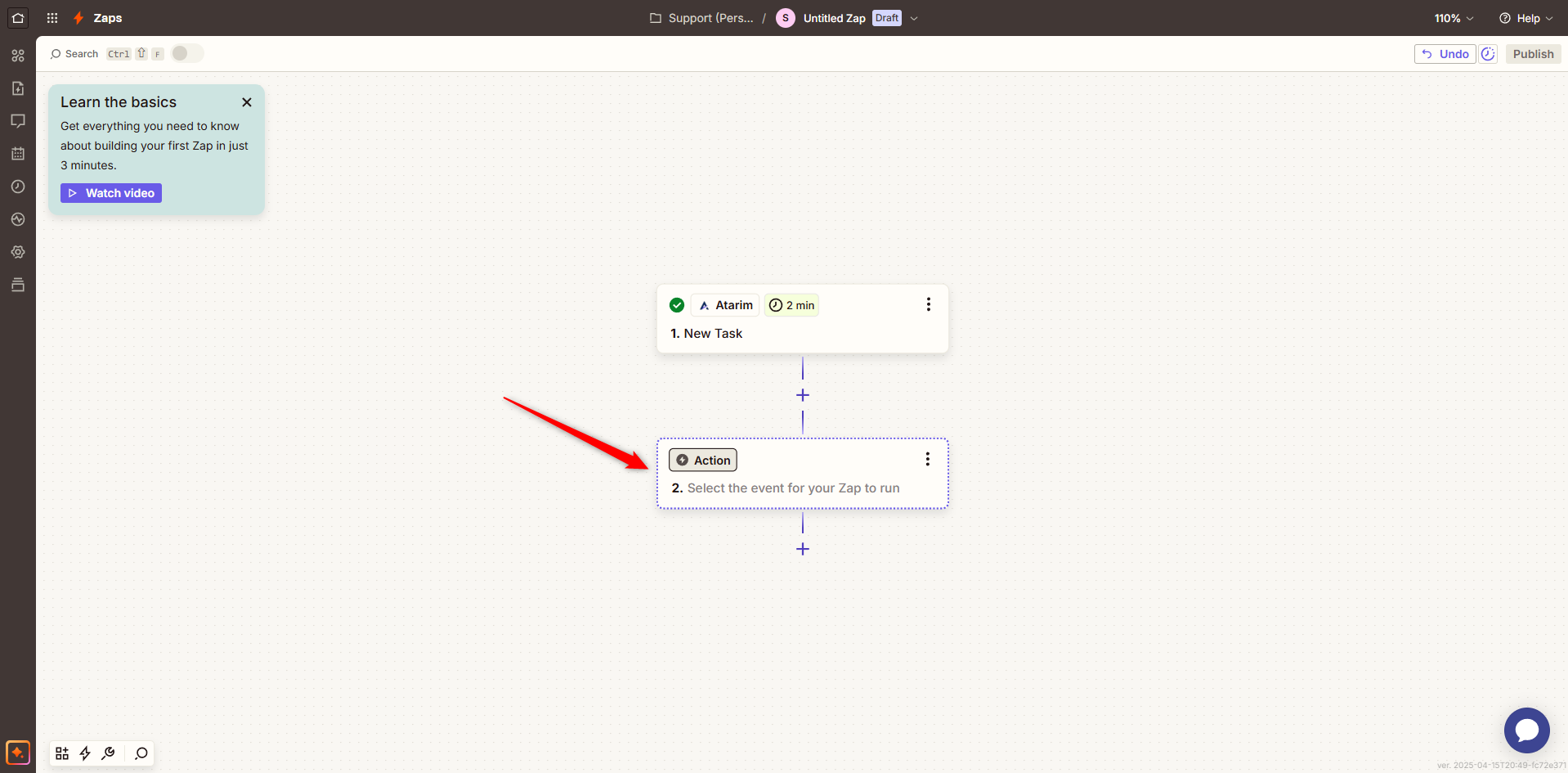Expand the Help menu
The width and height of the screenshot is (1568, 773).
click(x=1525, y=18)
